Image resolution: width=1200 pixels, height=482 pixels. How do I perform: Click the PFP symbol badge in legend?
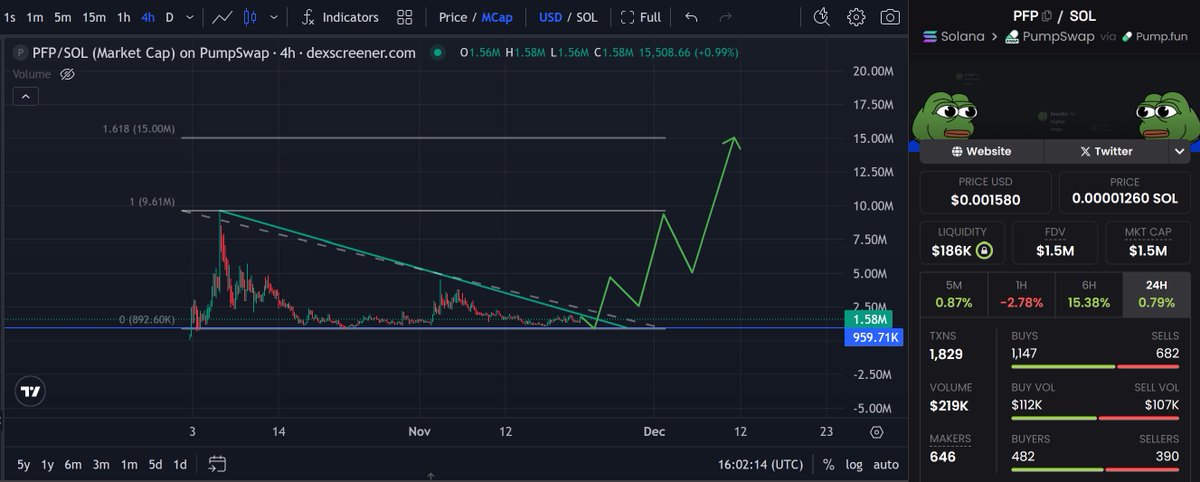click(x=20, y=53)
